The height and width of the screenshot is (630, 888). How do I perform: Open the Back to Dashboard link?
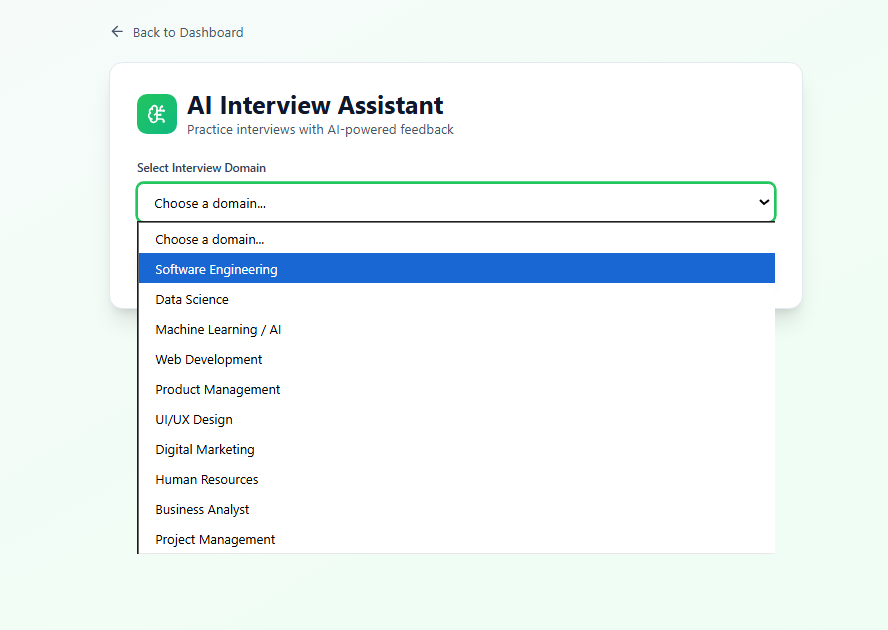click(187, 32)
